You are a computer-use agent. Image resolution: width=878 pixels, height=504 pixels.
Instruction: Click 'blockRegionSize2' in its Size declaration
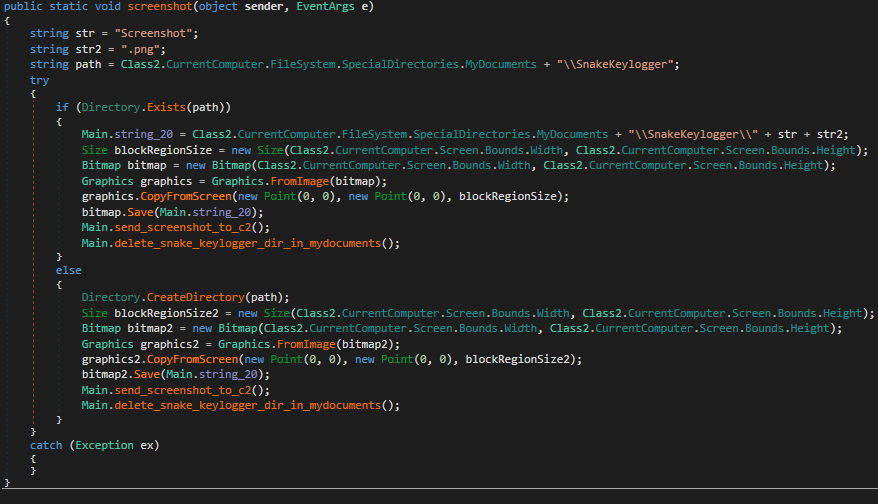(166, 313)
